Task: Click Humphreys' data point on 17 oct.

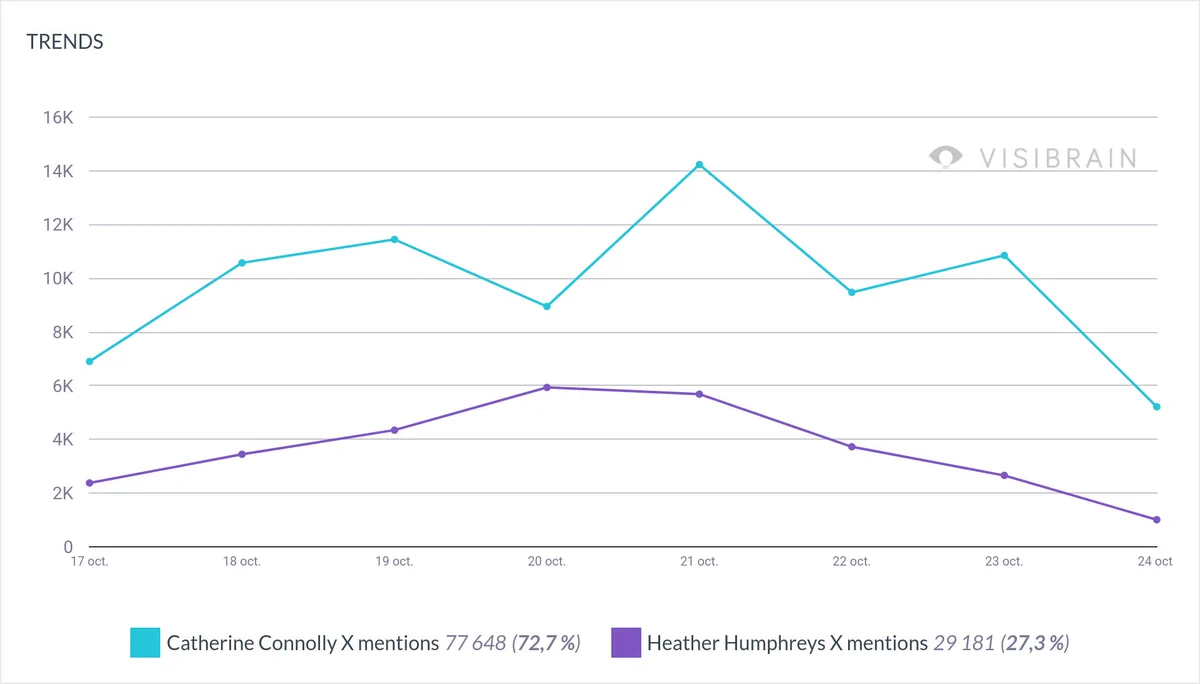Action: [x=90, y=483]
